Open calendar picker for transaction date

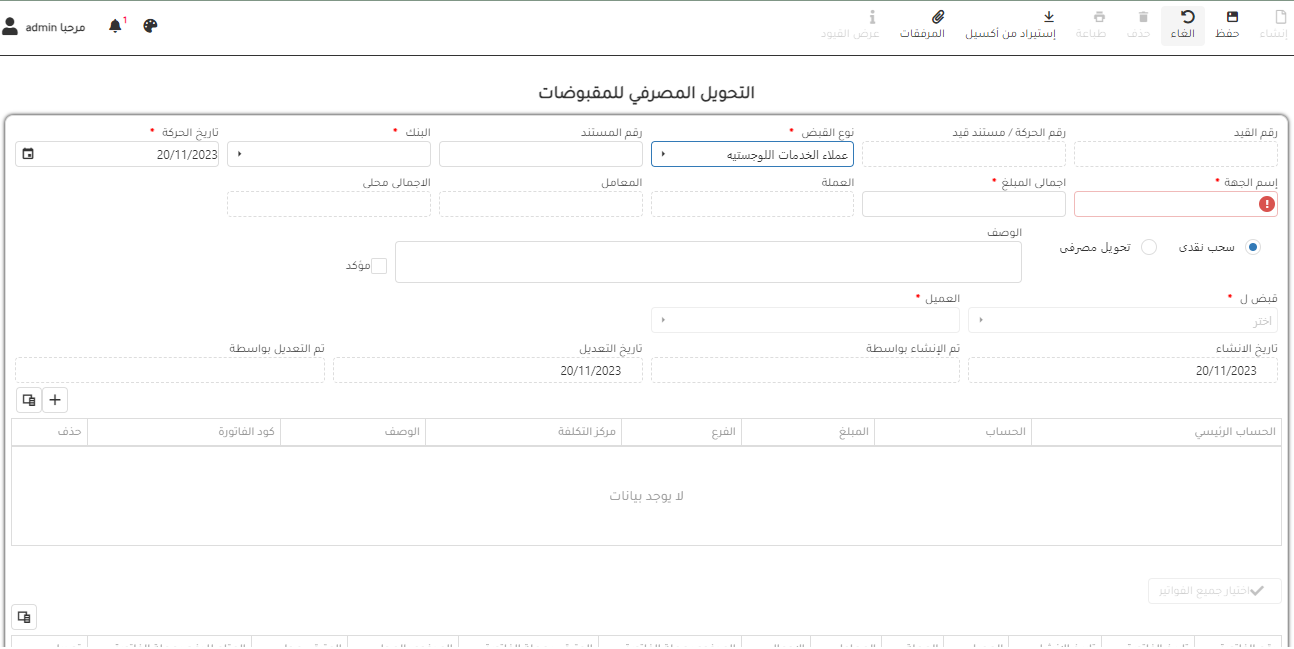28,154
